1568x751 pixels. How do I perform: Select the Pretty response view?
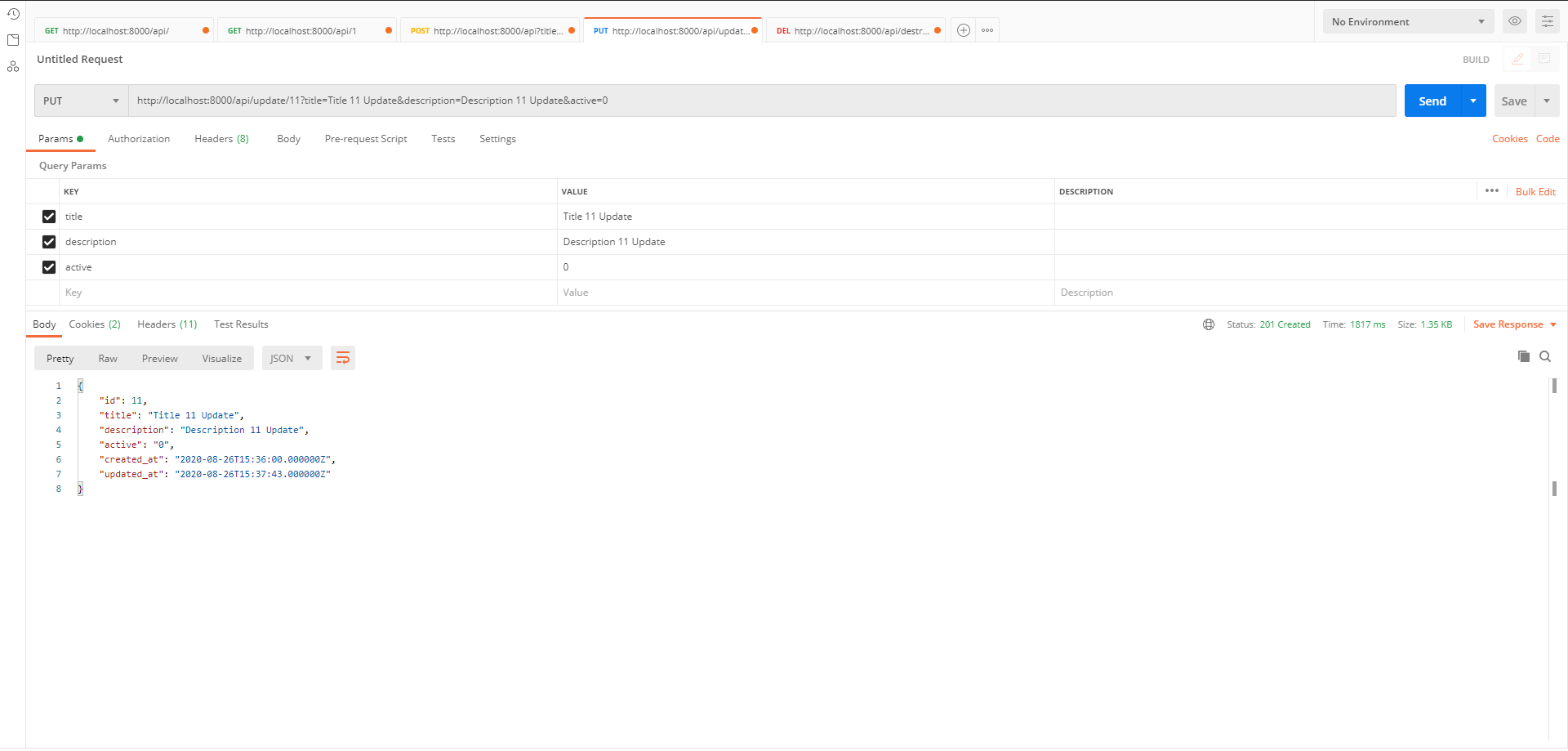coord(60,358)
